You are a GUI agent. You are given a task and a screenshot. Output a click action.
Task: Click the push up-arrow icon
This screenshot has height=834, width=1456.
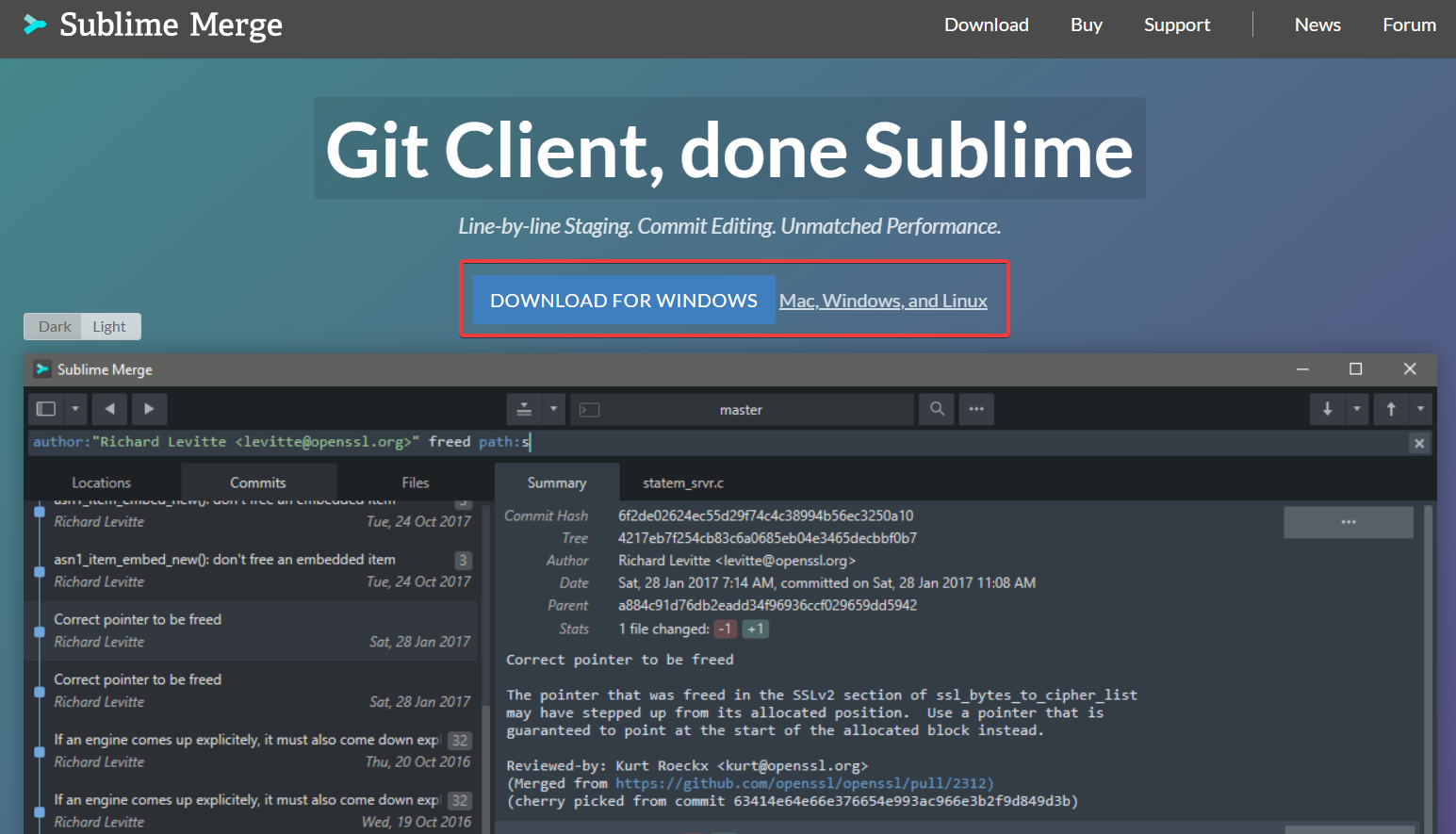1391,409
